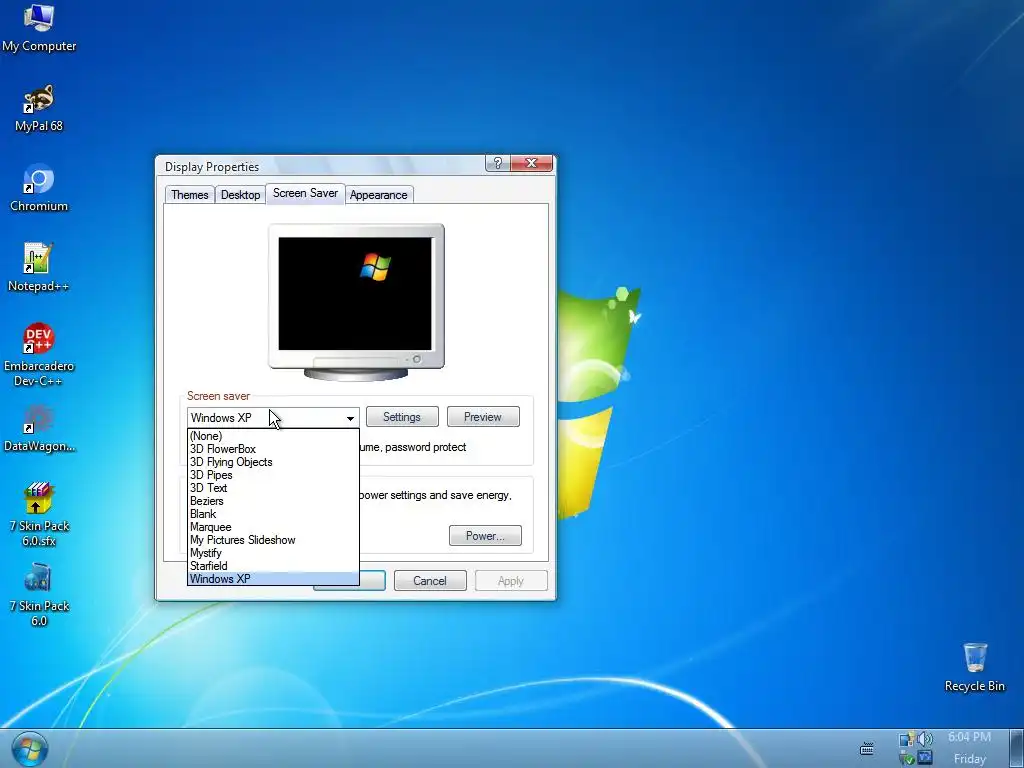Viewport: 1024px width, 768px height.
Task: Open screen saver Settings button
Action: tap(402, 417)
